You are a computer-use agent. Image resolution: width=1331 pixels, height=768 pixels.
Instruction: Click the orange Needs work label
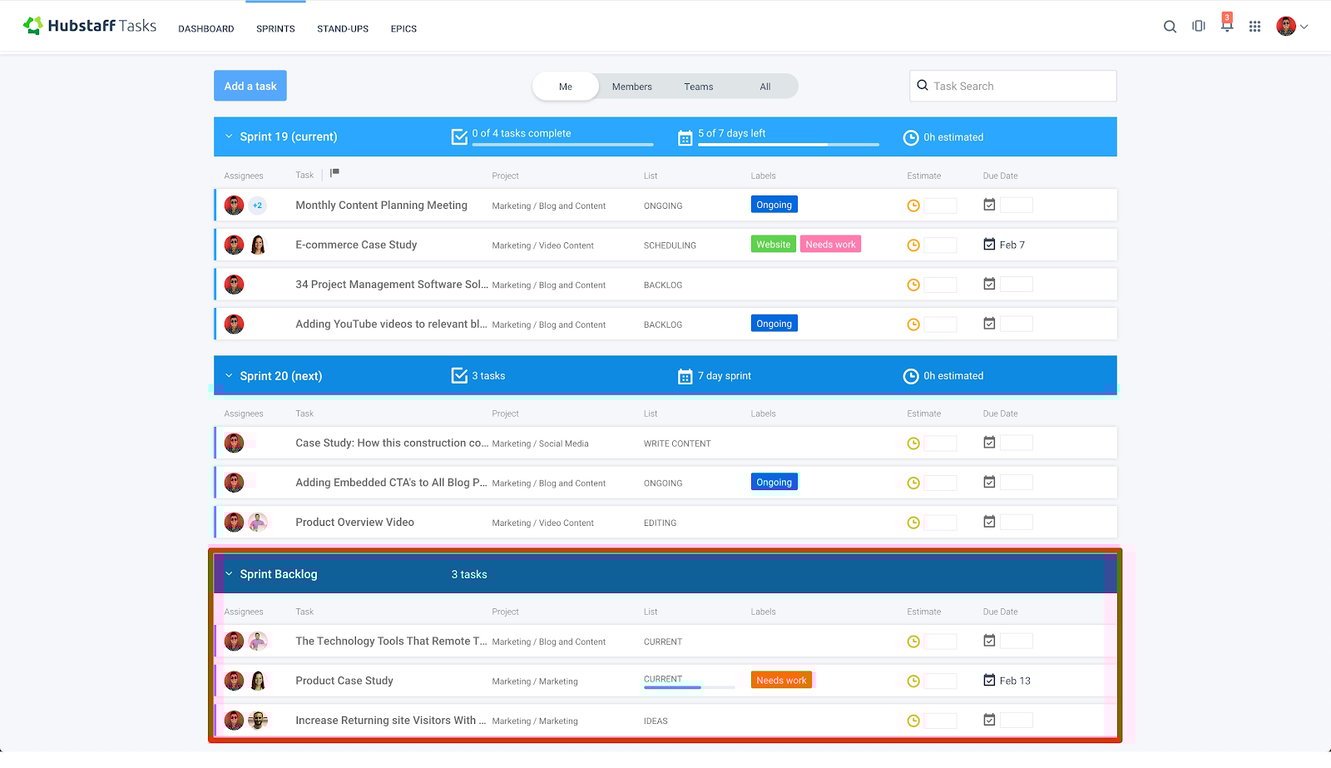click(x=781, y=680)
